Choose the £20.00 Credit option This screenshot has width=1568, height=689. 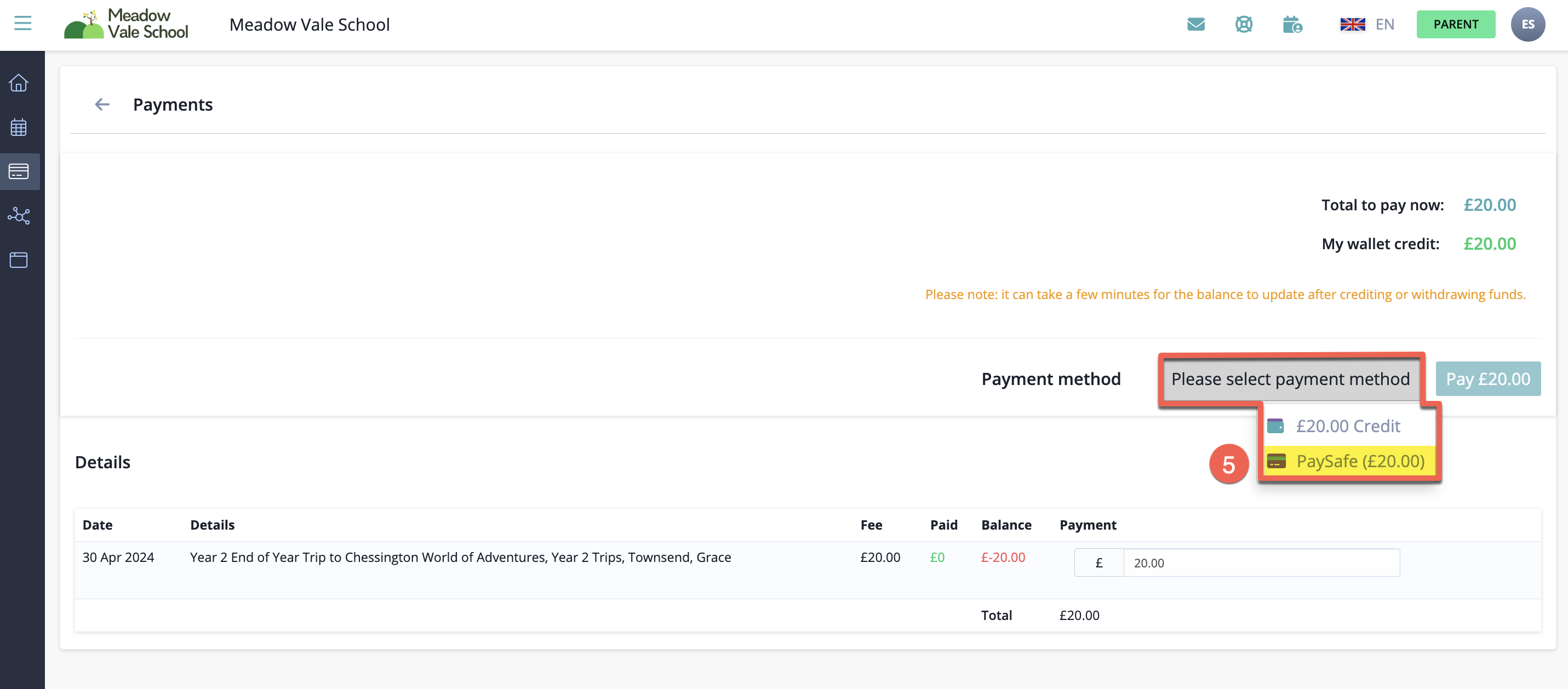pyautogui.click(x=1348, y=426)
